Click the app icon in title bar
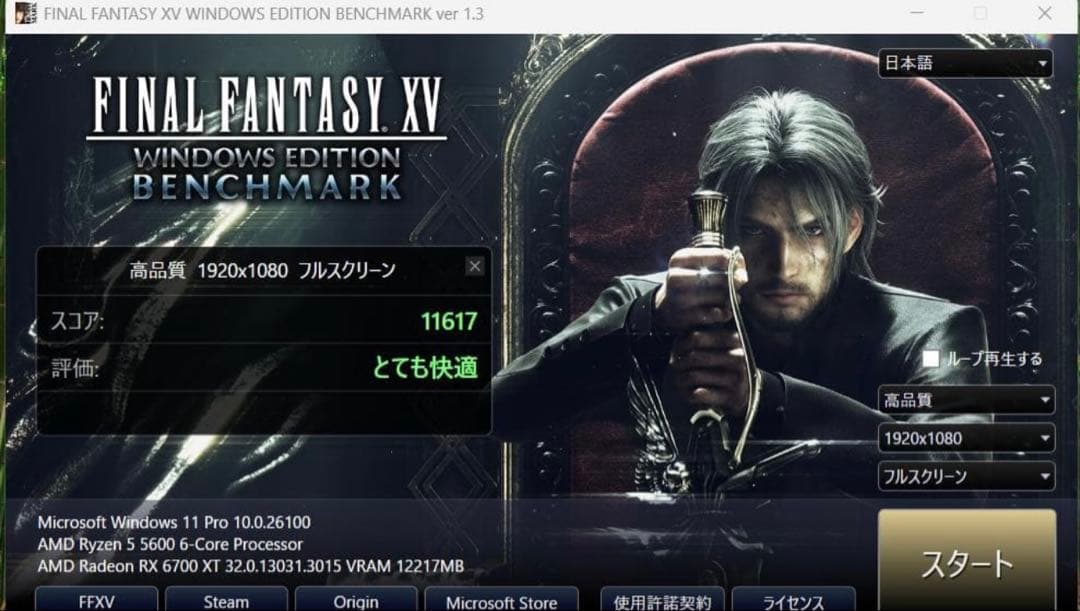Screen dimensions: 1080x611 click(25, 13)
